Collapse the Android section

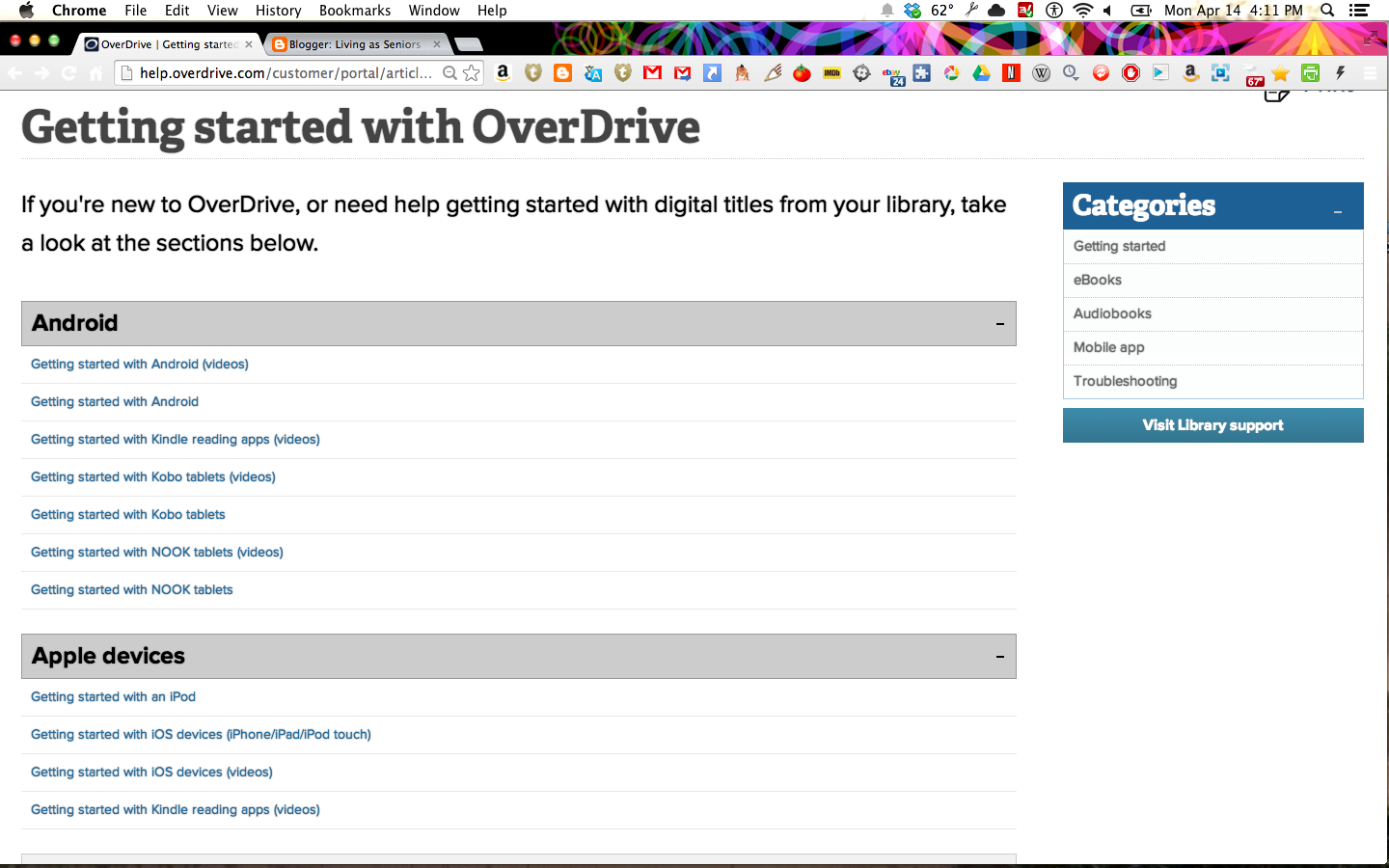tap(1000, 324)
